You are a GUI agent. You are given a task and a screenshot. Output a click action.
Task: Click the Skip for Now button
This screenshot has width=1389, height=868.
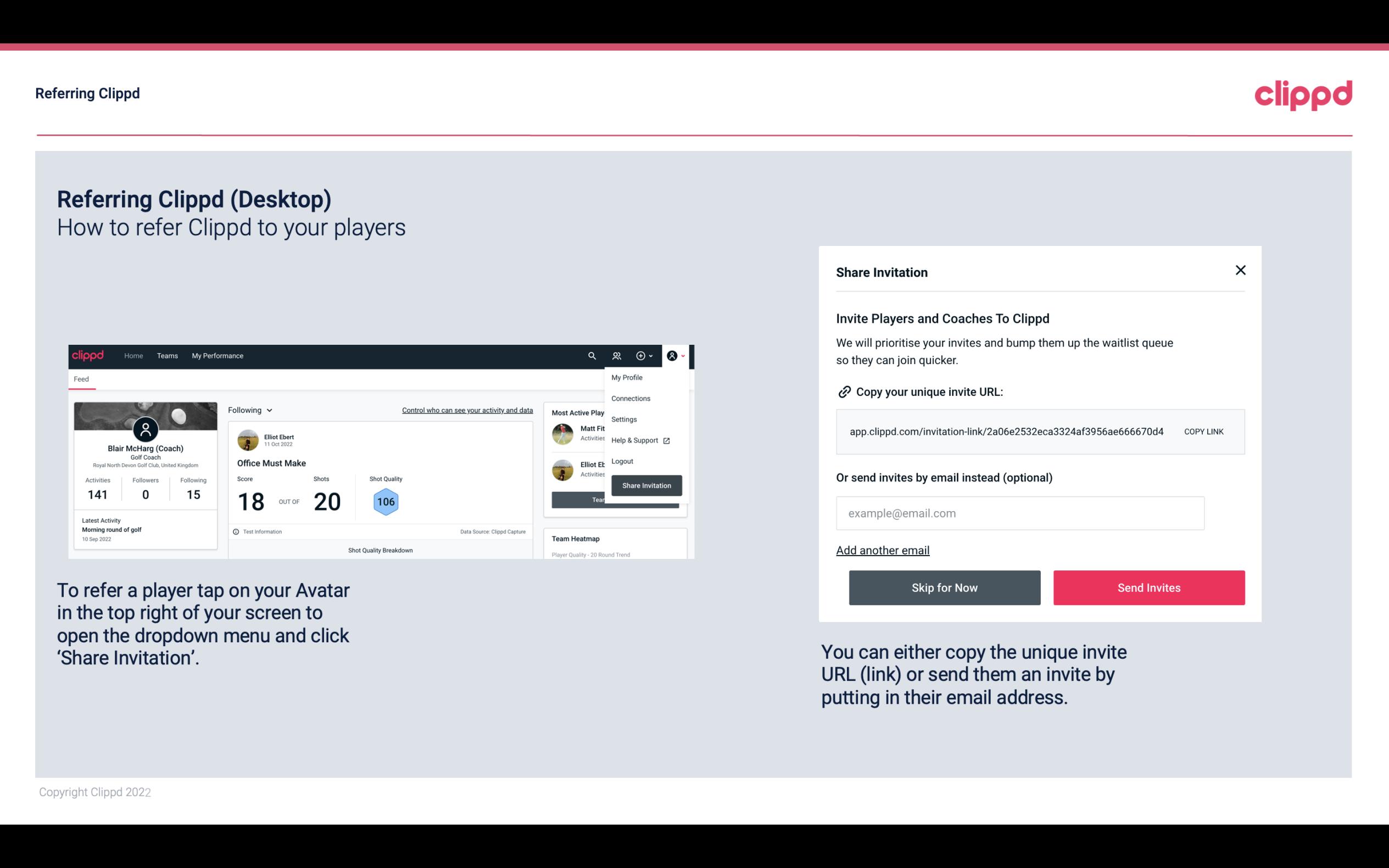944,588
